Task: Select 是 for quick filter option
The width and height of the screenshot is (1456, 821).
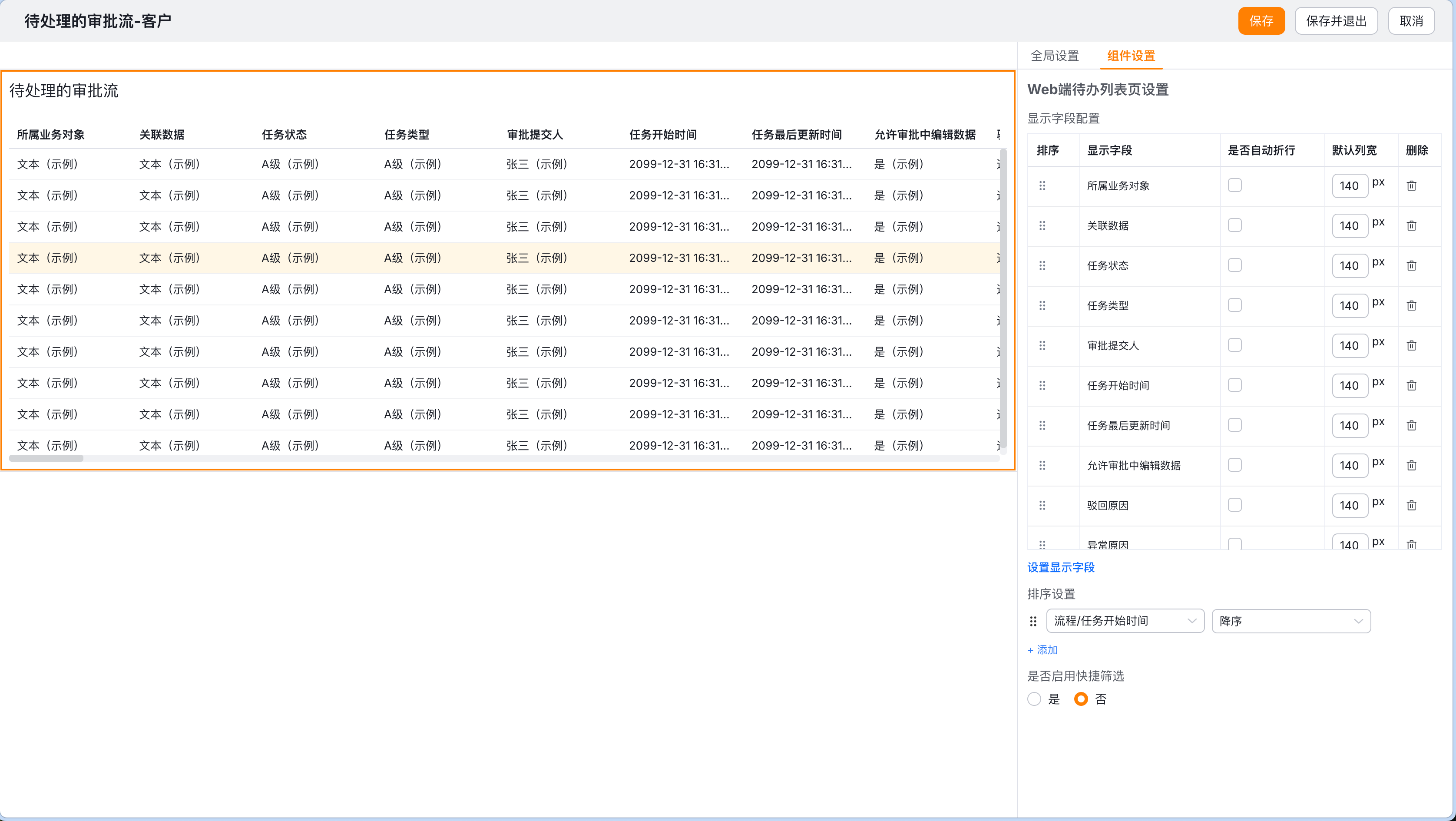Action: (x=1034, y=699)
